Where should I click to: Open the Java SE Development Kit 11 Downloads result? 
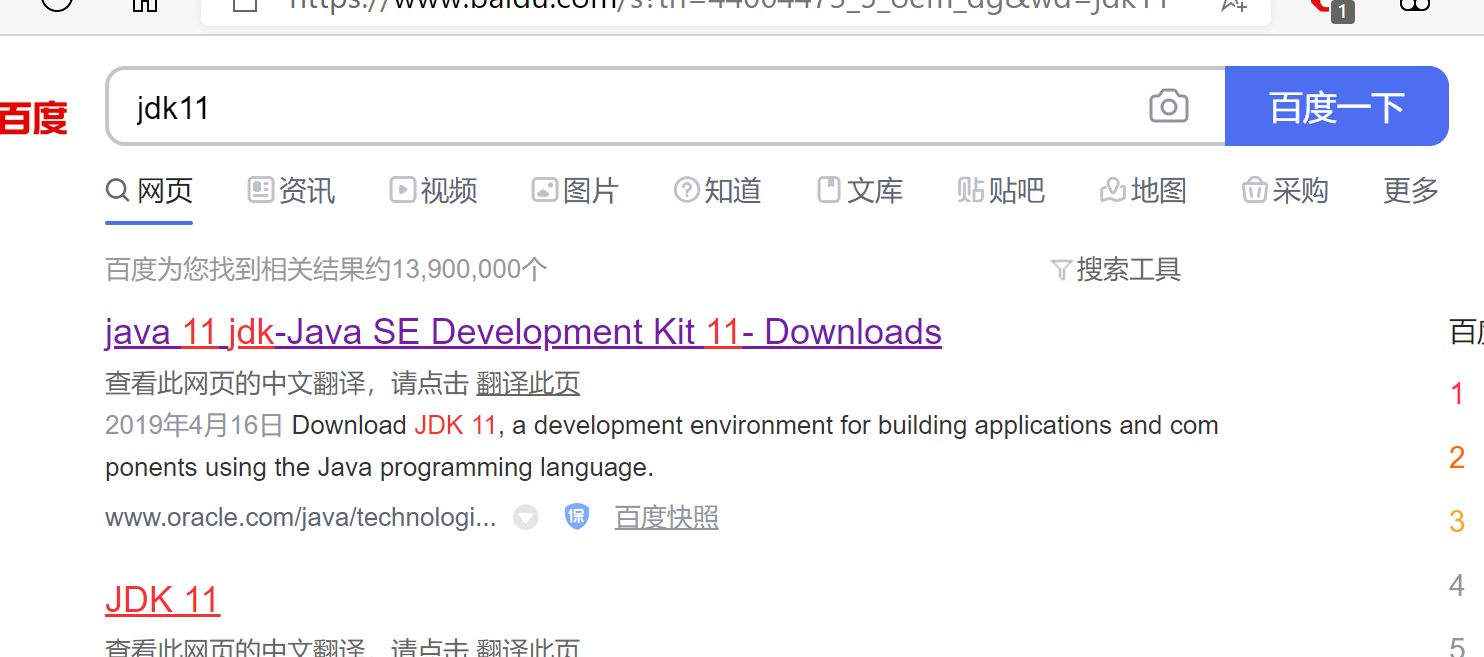tap(523, 332)
